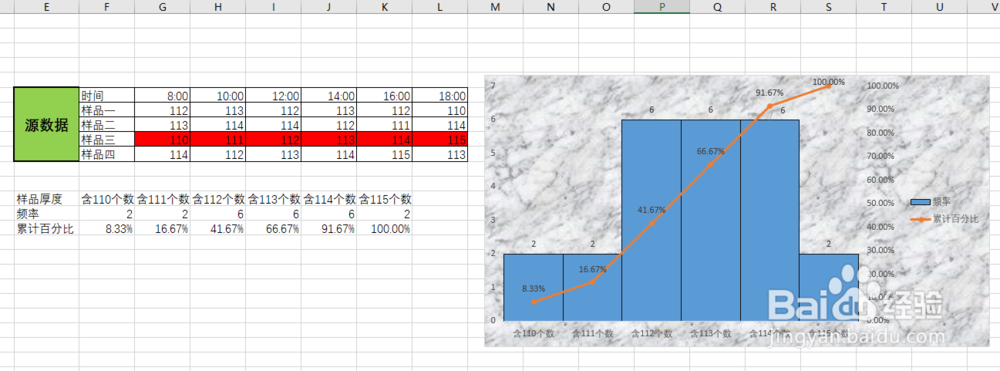
Task: Click the 含111个数 bar in chart
Action: (592, 287)
